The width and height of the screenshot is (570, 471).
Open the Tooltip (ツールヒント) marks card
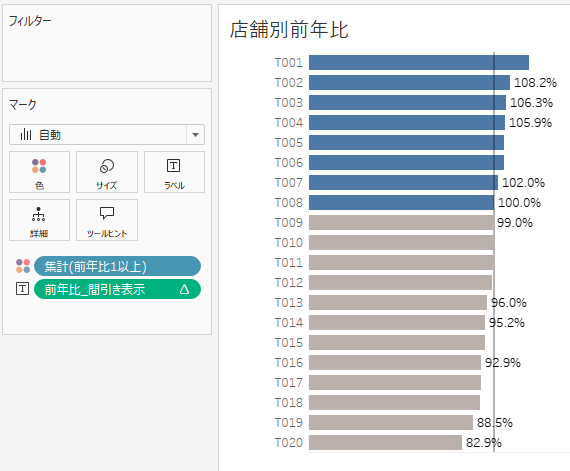pyautogui.click(x=107, y=220)
